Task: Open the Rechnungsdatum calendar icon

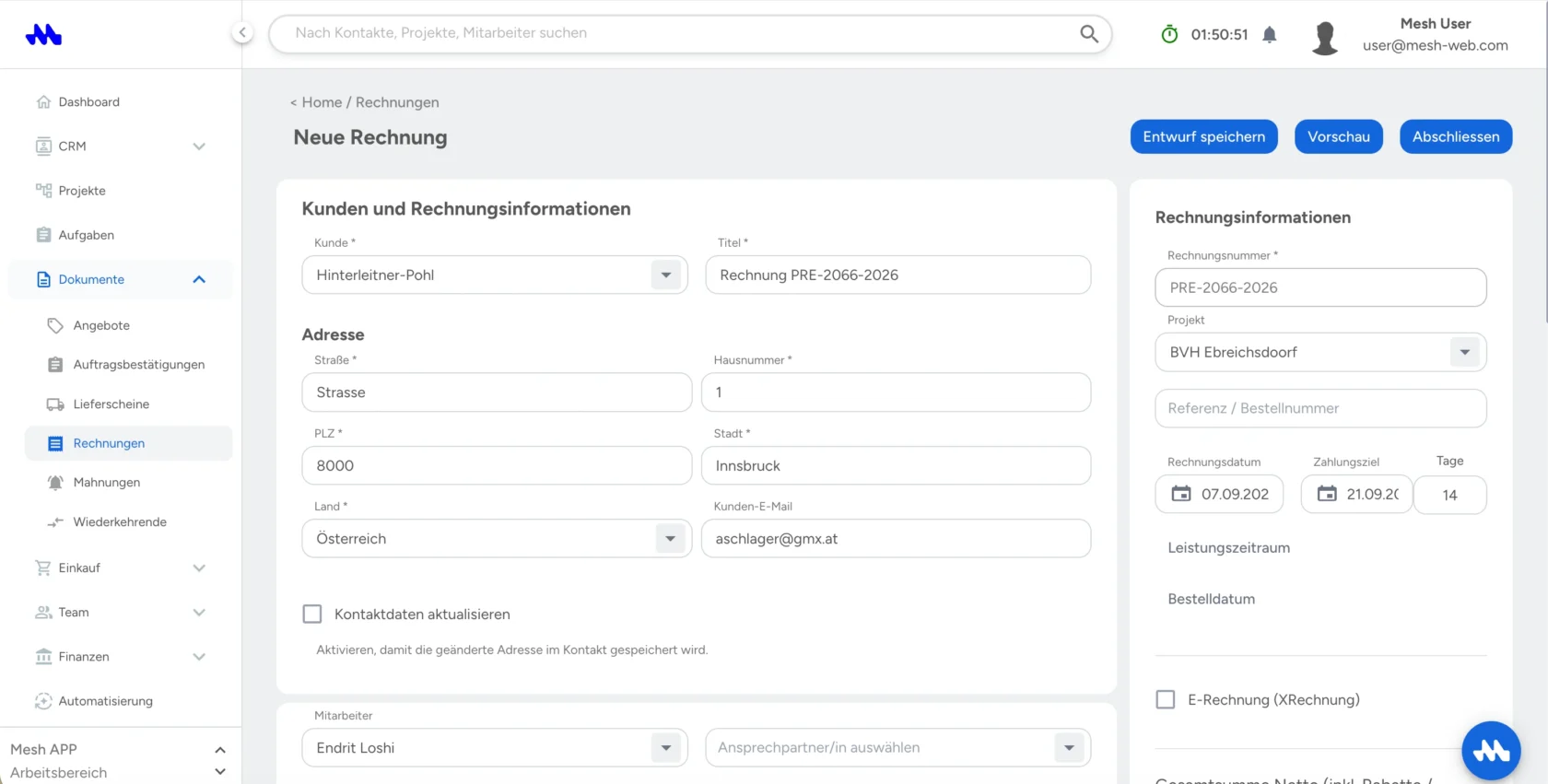Action: coord(1181,494)
